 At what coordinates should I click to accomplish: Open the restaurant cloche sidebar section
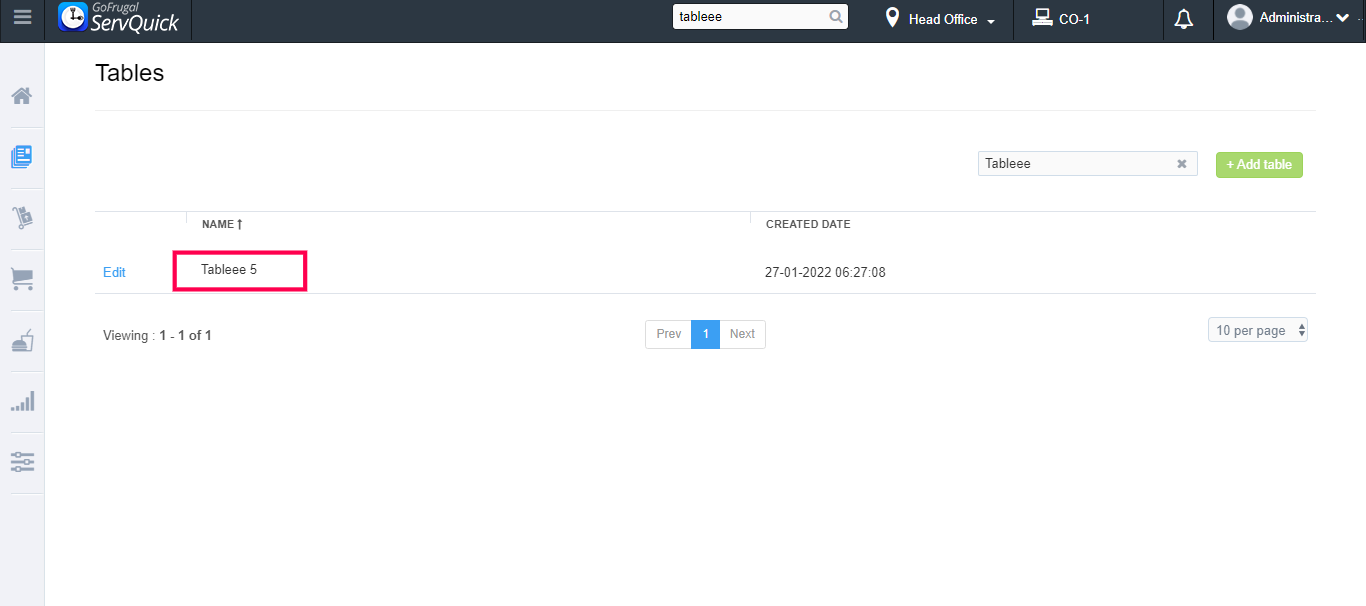22,340
